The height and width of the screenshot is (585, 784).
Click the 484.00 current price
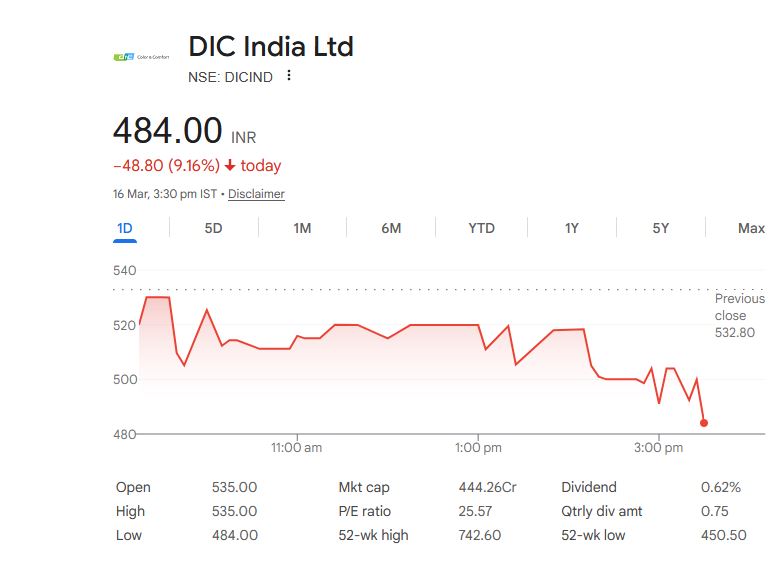point(167,131)
